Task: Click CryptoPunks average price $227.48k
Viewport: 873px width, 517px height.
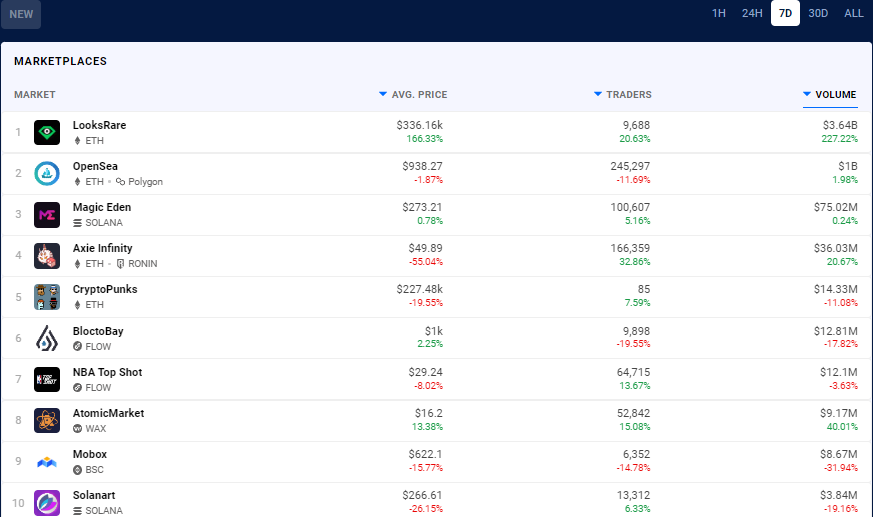Action: [419, 289]
